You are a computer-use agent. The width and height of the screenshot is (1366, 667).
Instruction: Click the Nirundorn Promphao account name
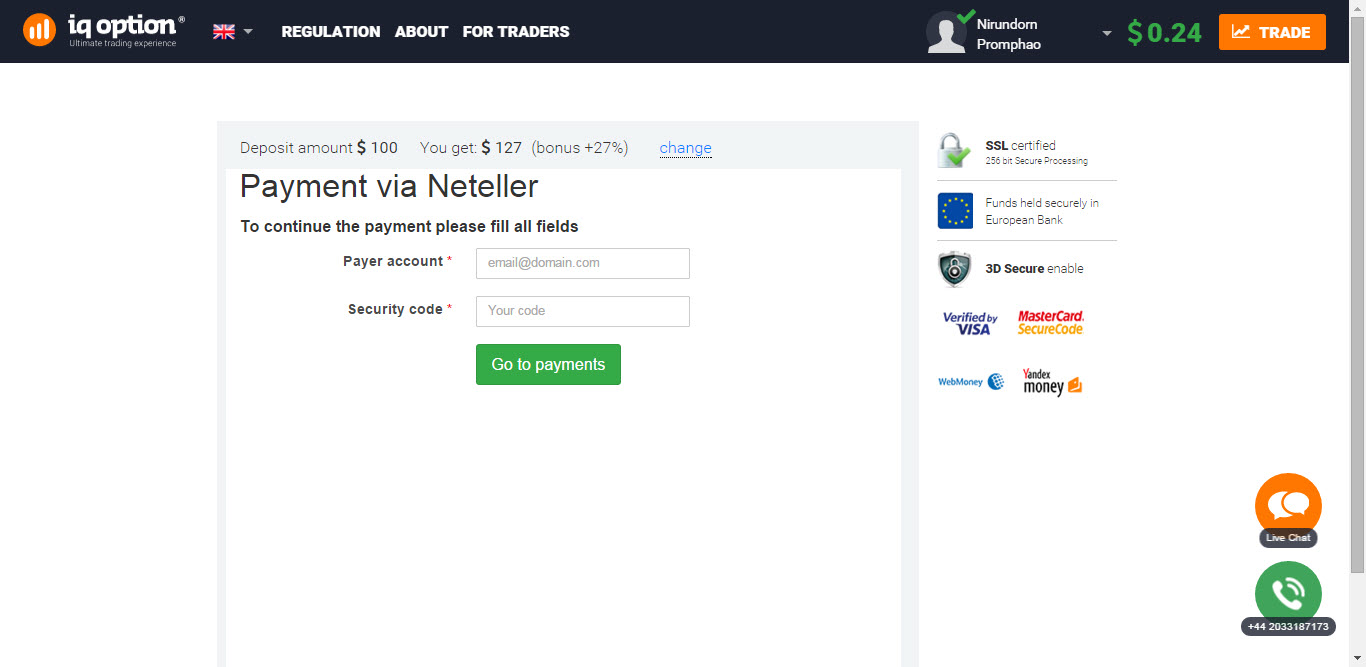[1008, 34]
